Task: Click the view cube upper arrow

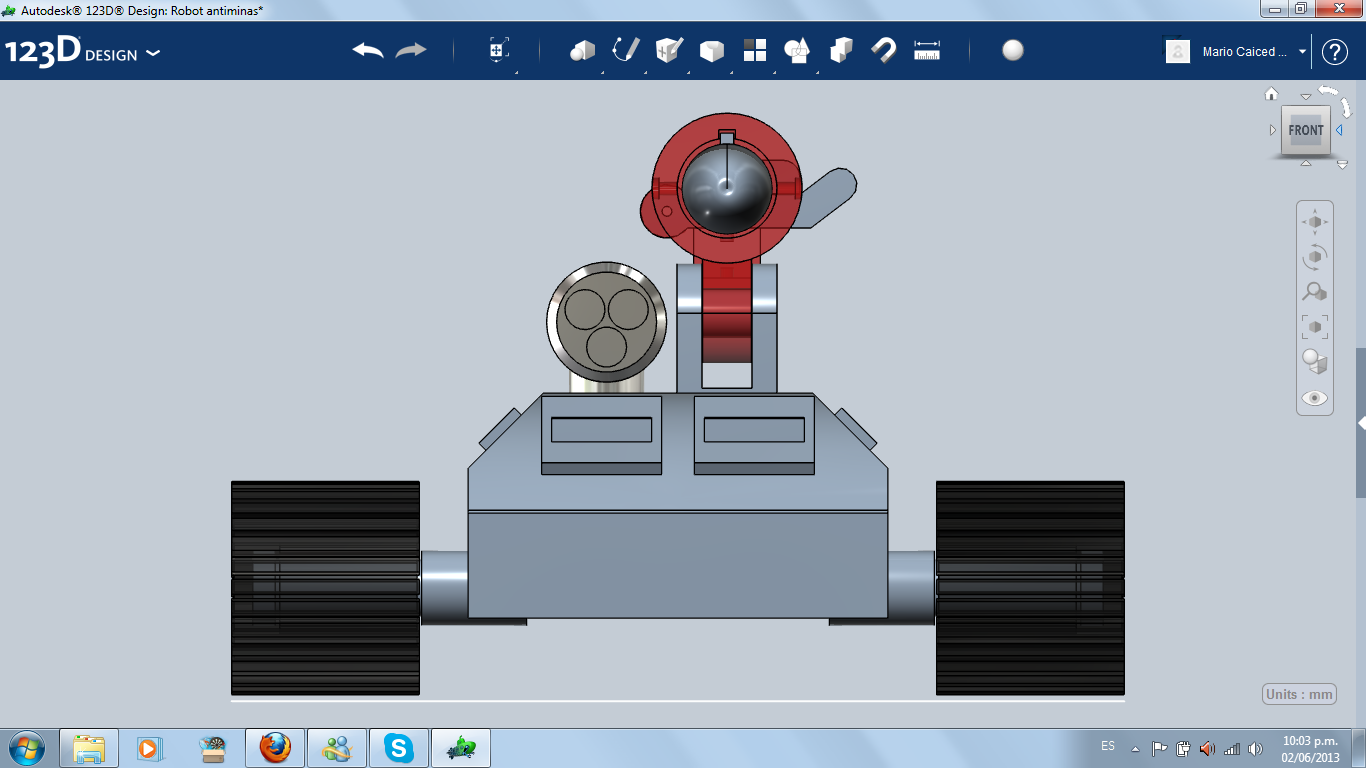Action: pyautogui.click(x=1305, y=97)
